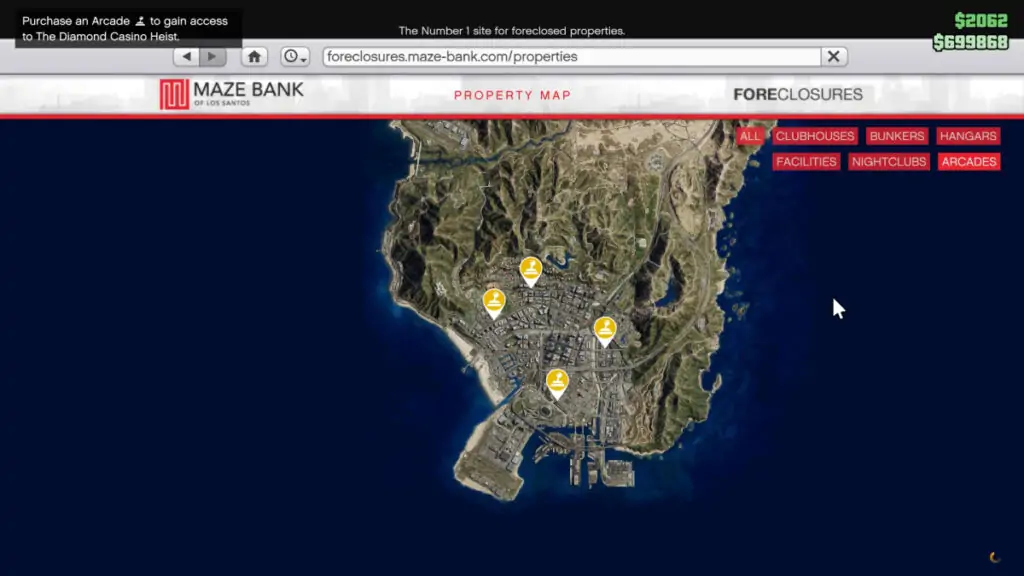Select the southernmost arcade map pin
The width and height of the screenshot is (1024, 576).
[557, 383]
